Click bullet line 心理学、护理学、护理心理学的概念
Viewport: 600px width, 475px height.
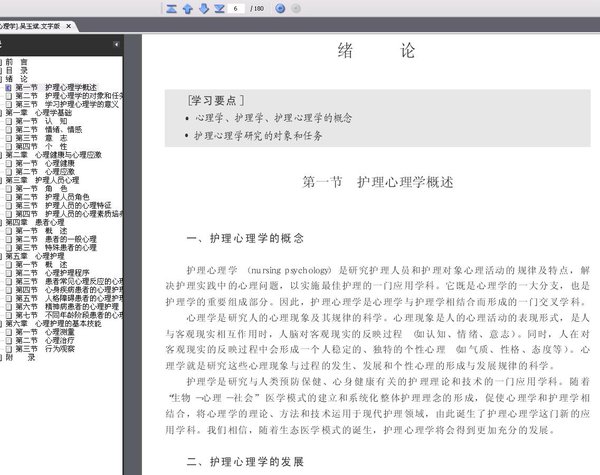[x=273, y=118]
